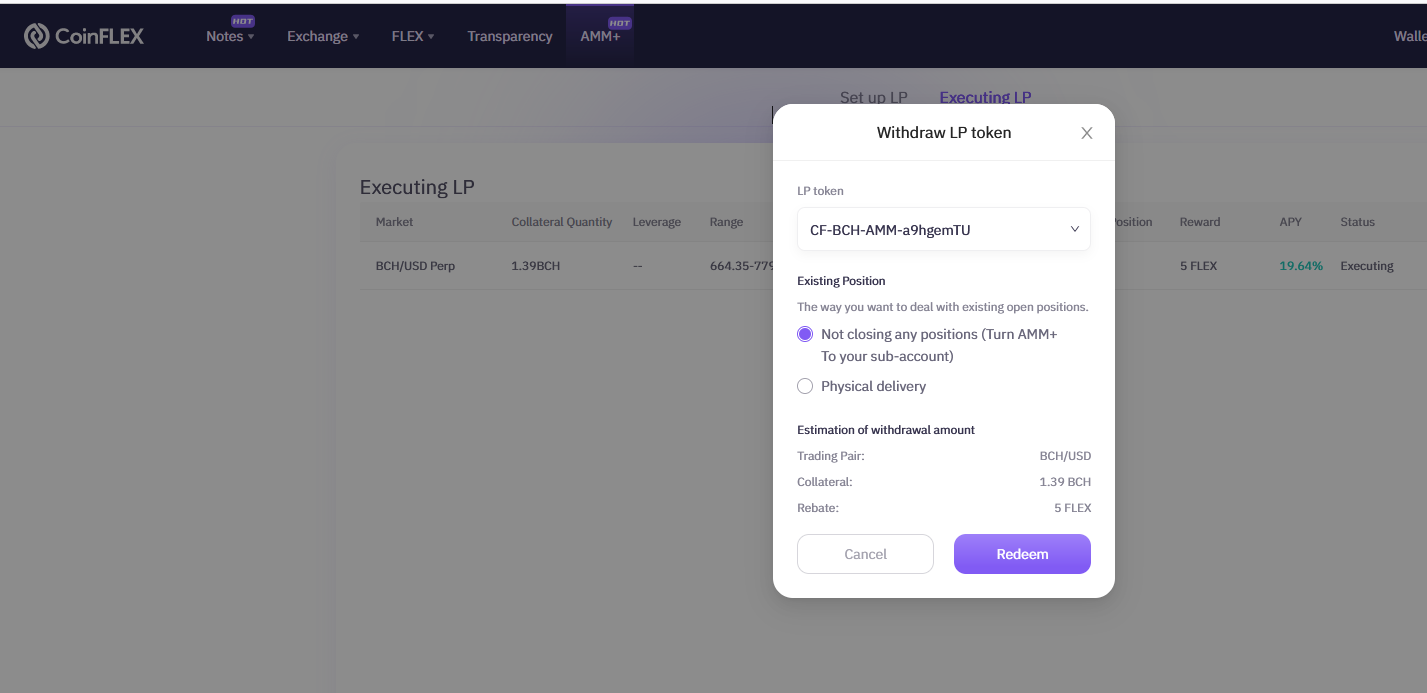Screen dimensions: 1427x693
Task: Click the Executing status cell
Action: click(1367, 266)
